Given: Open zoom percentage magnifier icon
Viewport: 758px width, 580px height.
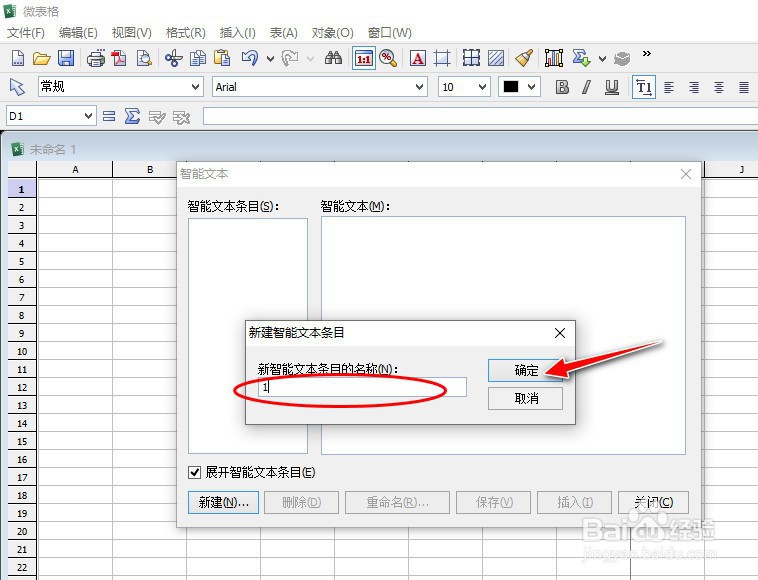Looking at the screenshot, I should click(x=388, y=58).
